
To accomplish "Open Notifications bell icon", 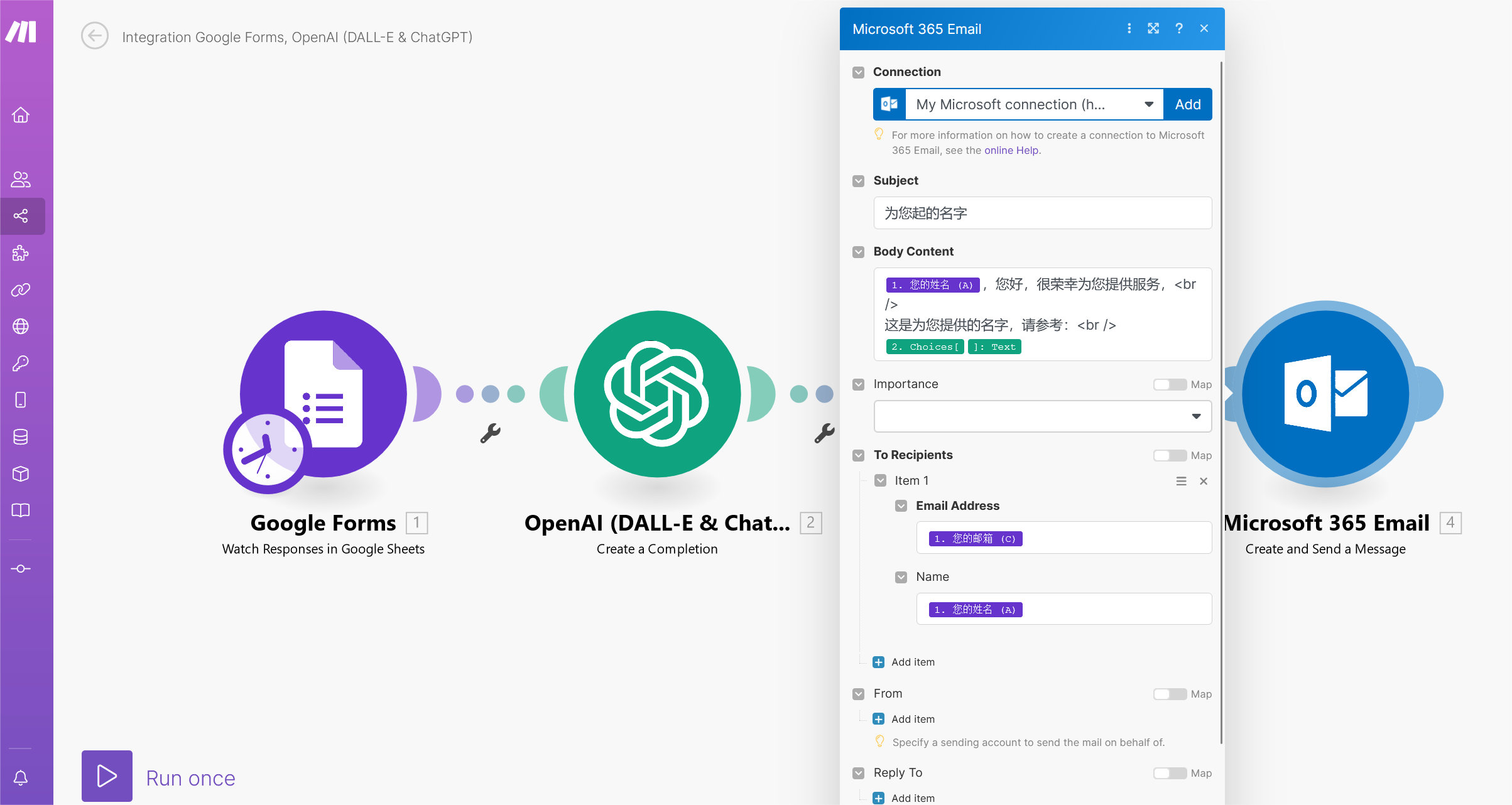I will [x=21, y=778].
